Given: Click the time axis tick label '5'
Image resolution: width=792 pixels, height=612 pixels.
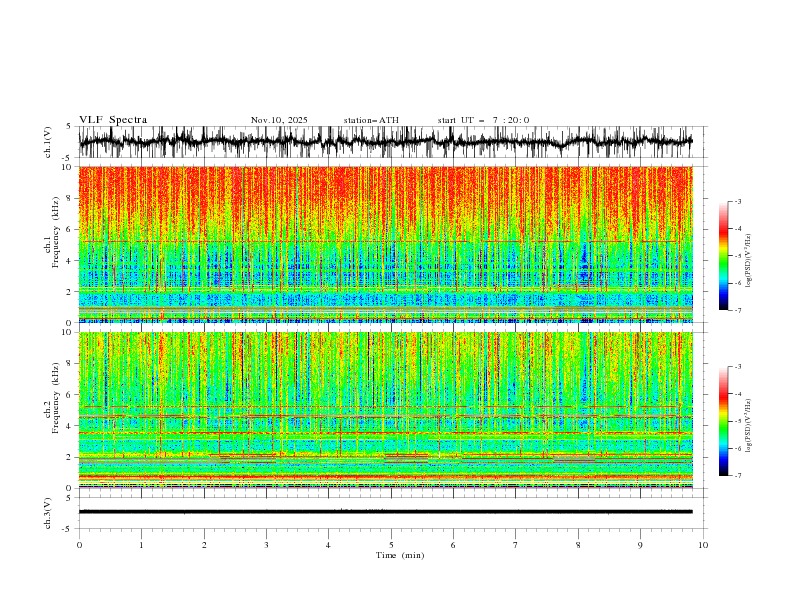Looking at the screenshot, I should point(391,545).
